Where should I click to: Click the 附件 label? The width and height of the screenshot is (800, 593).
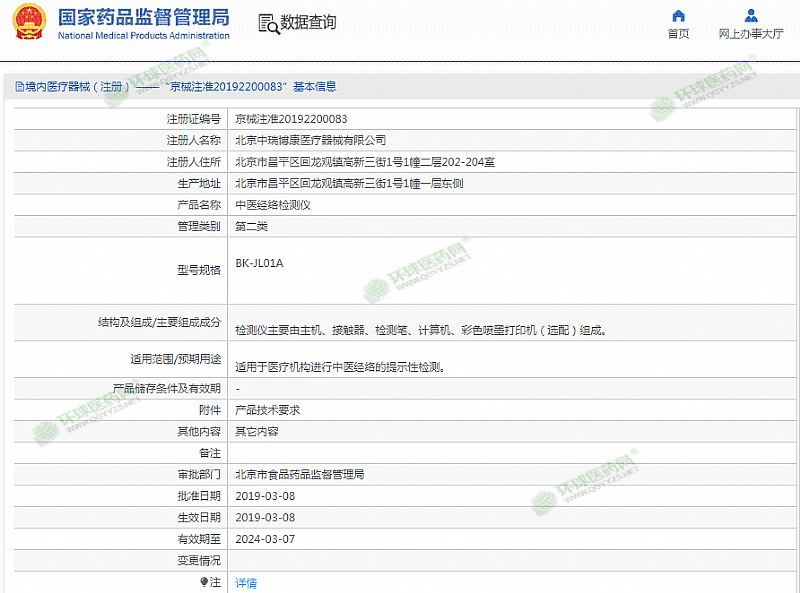click(x=210, y=410)
